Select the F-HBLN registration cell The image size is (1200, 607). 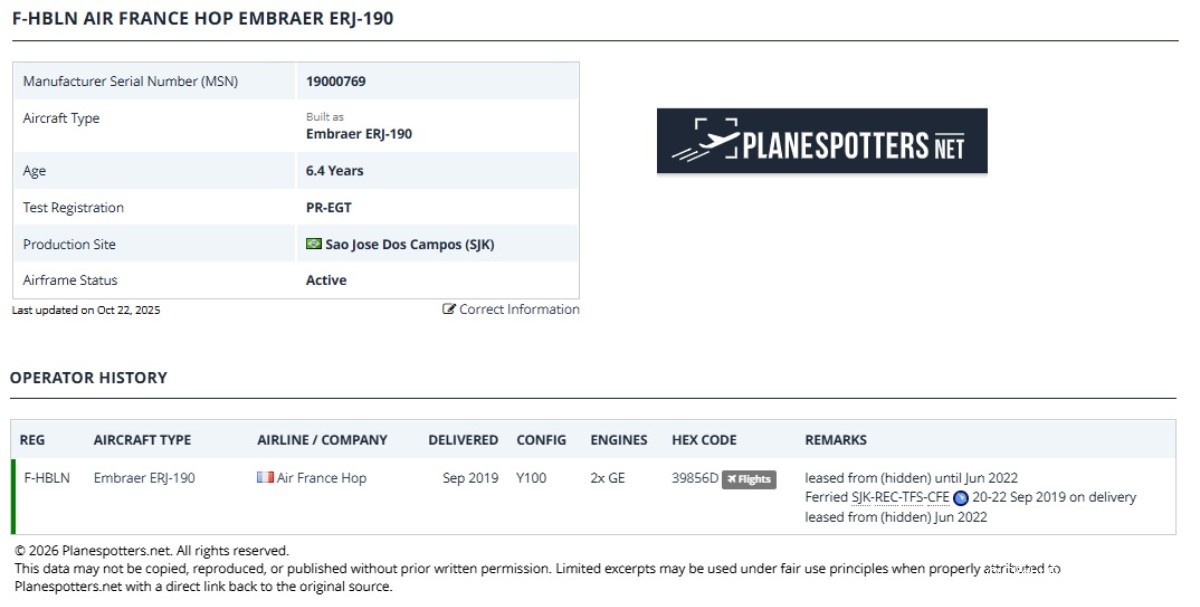click(x=47, y=478)
